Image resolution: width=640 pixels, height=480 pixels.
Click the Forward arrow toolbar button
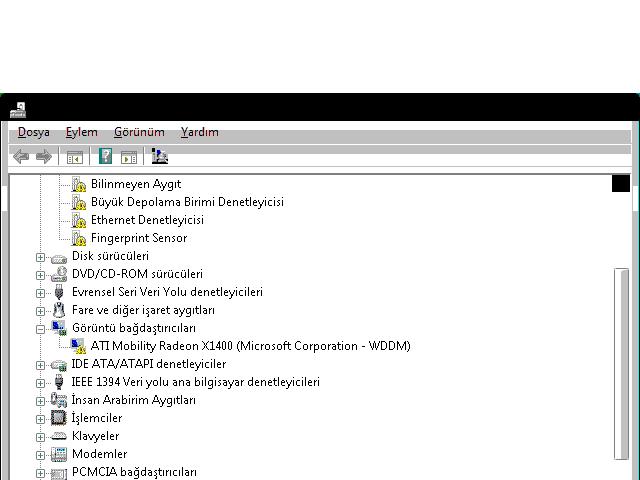(44, 156)
